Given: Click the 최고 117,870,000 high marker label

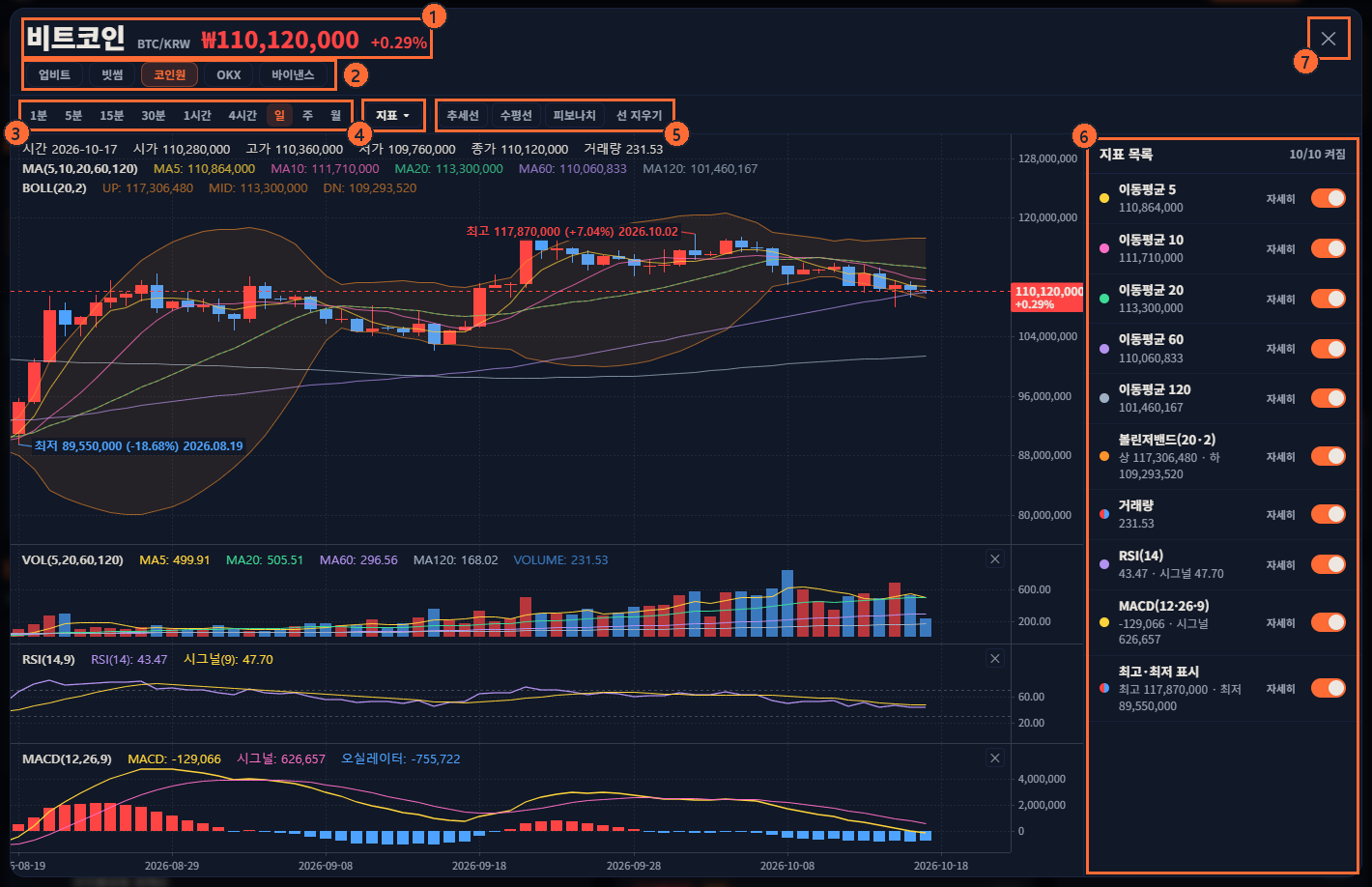Looking at the screenshot, I should (572, 232).
